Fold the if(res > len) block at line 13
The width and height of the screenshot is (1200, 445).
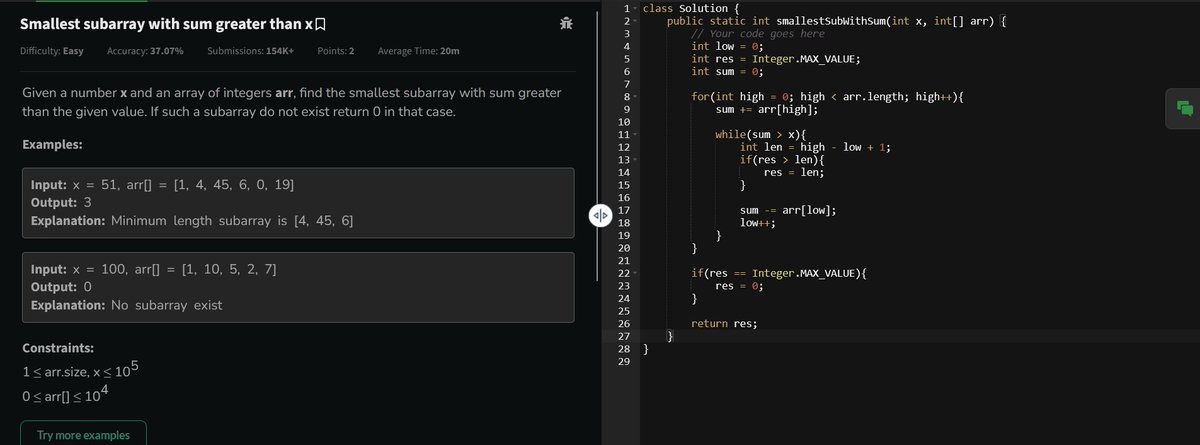pos(635,160)
